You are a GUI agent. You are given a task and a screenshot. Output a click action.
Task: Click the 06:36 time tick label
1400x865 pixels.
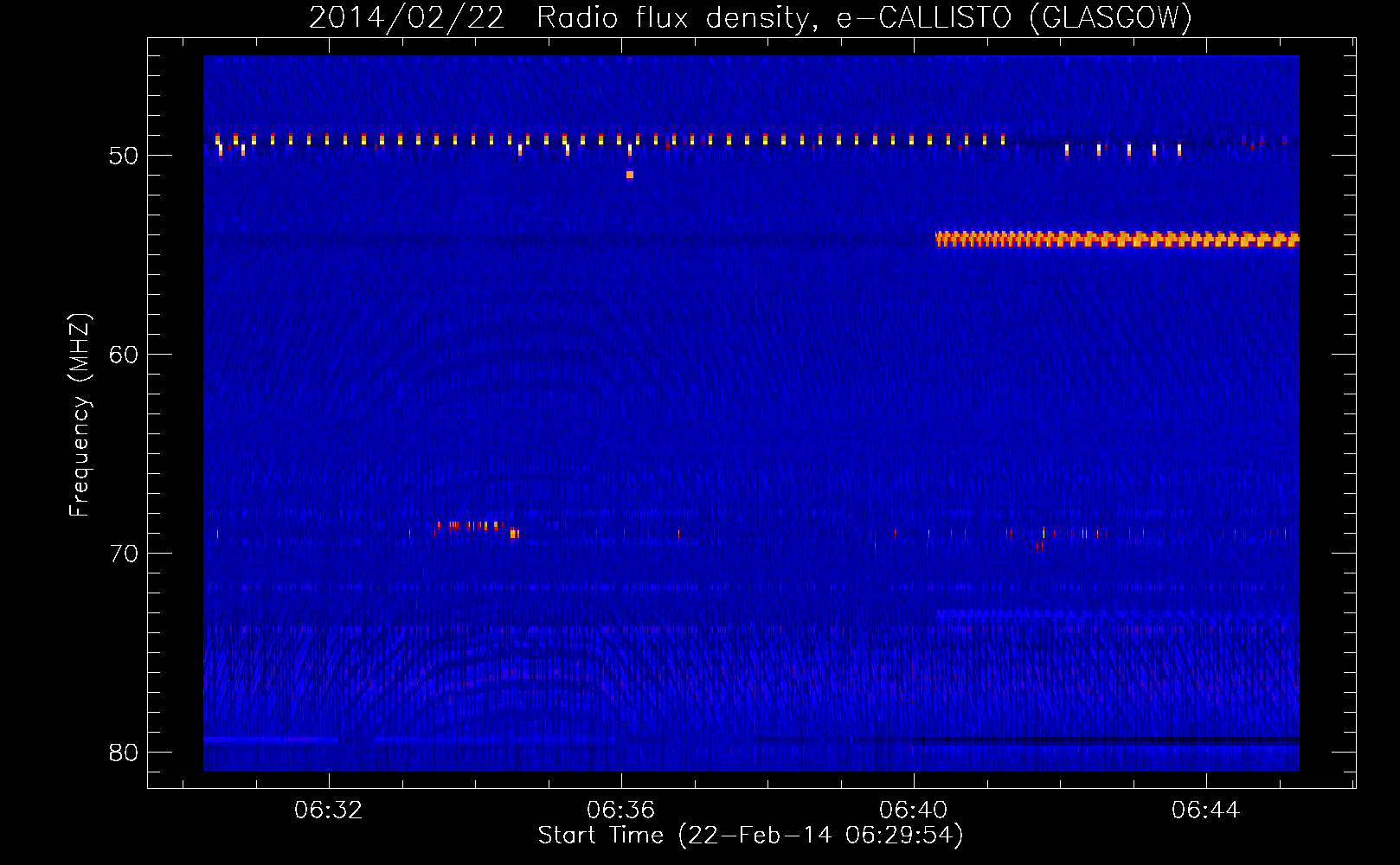coord(620,811)
